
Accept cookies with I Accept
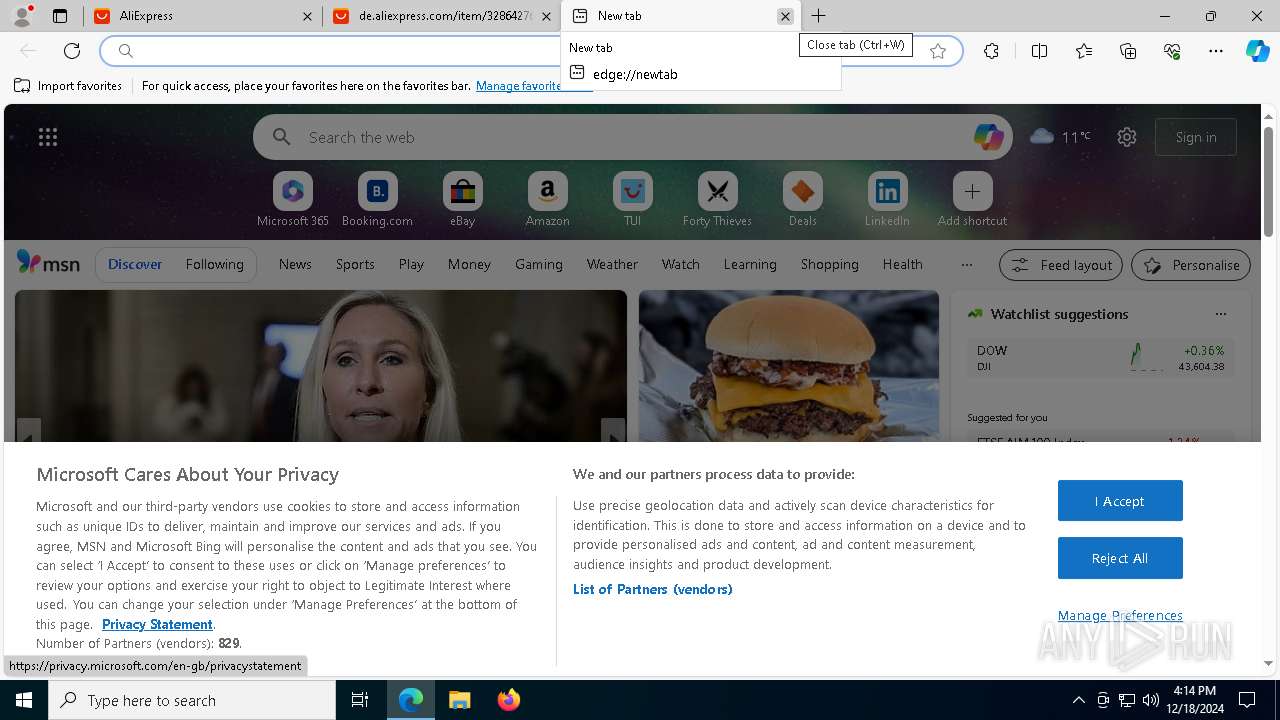point(1120,501)
